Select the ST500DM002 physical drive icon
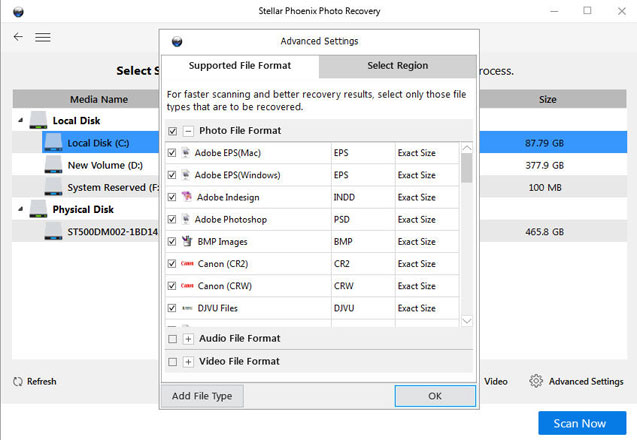 pyautogui.click(x=53, y=231)
